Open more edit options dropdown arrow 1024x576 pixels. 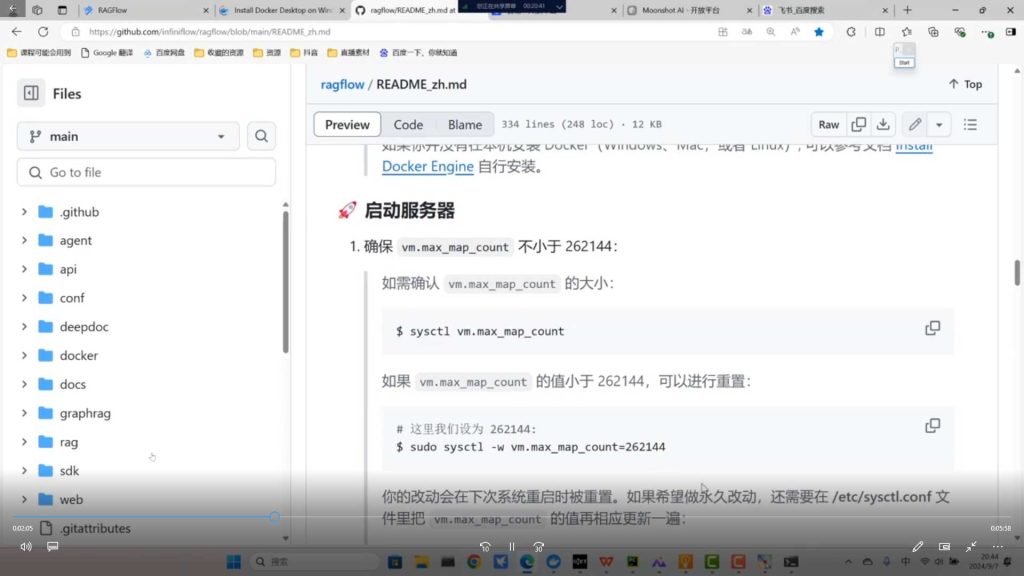coord(939,124)
